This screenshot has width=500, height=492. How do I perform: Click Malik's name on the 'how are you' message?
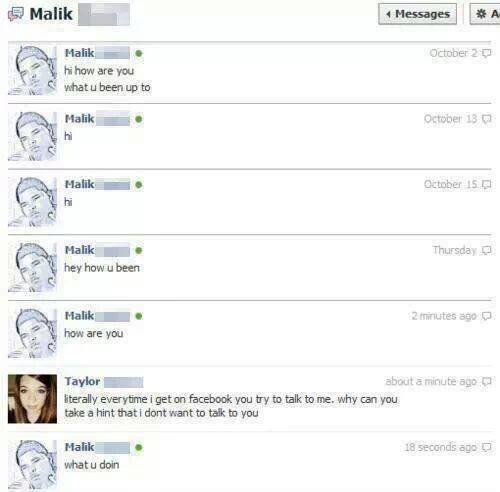pyautogui.click(x=79, y=316)
